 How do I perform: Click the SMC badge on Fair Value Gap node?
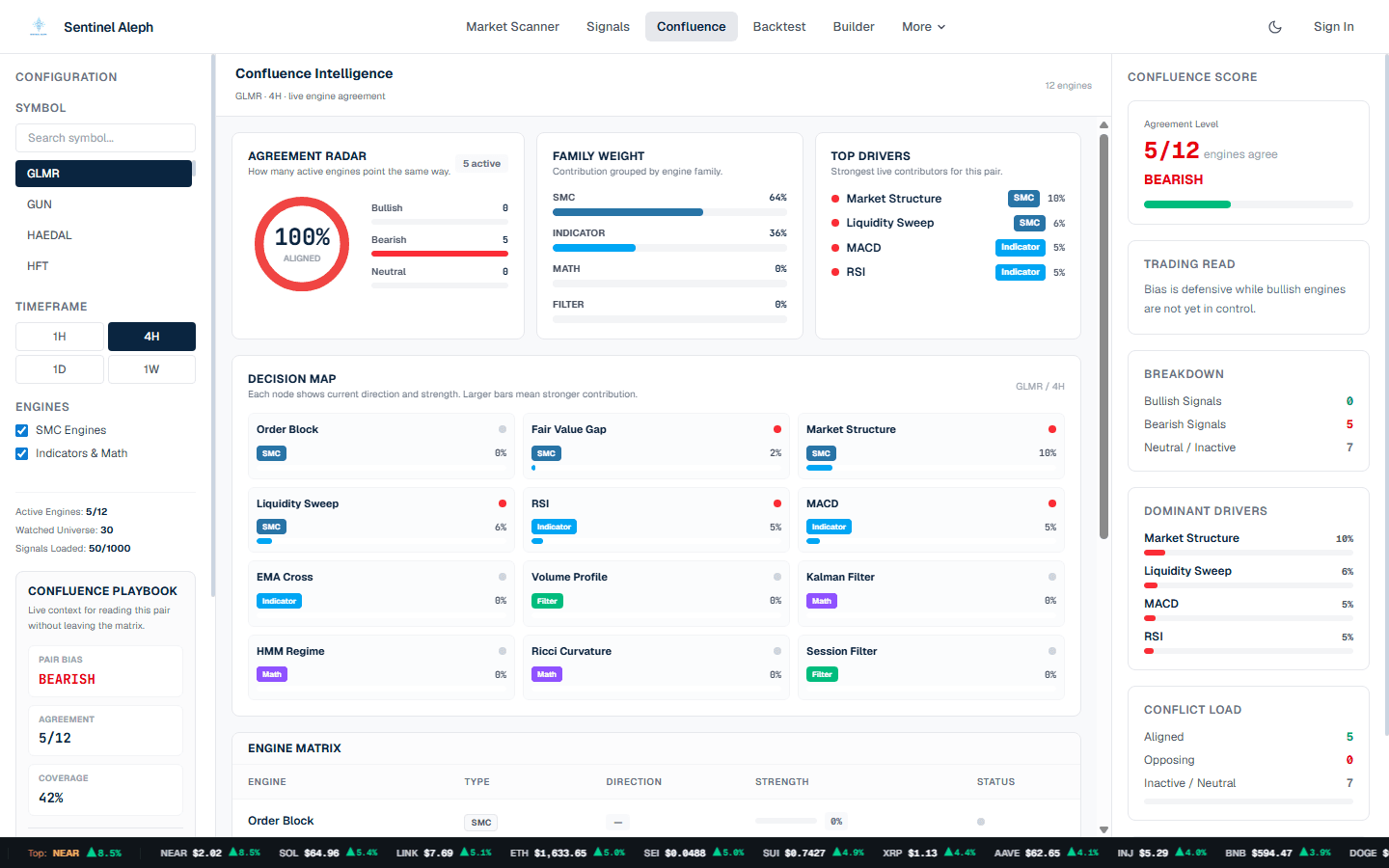tap(546, 453)
